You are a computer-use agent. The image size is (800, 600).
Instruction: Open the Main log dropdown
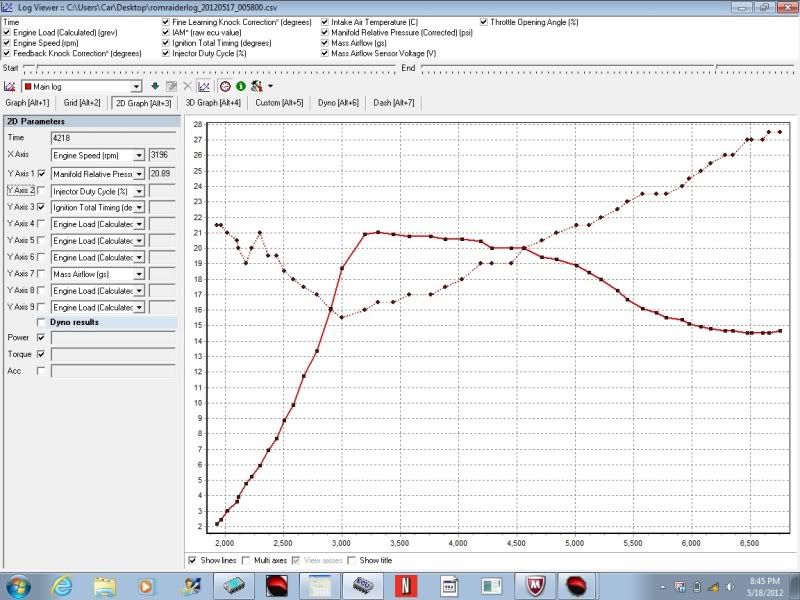pyautogui.click(x=138, y=87)
